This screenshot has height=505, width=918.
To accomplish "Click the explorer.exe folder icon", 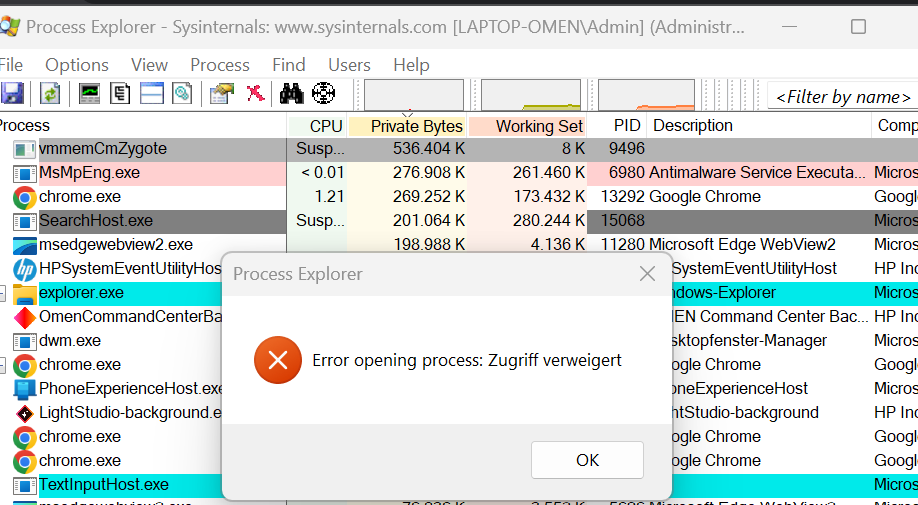I will tap(25, 294).
